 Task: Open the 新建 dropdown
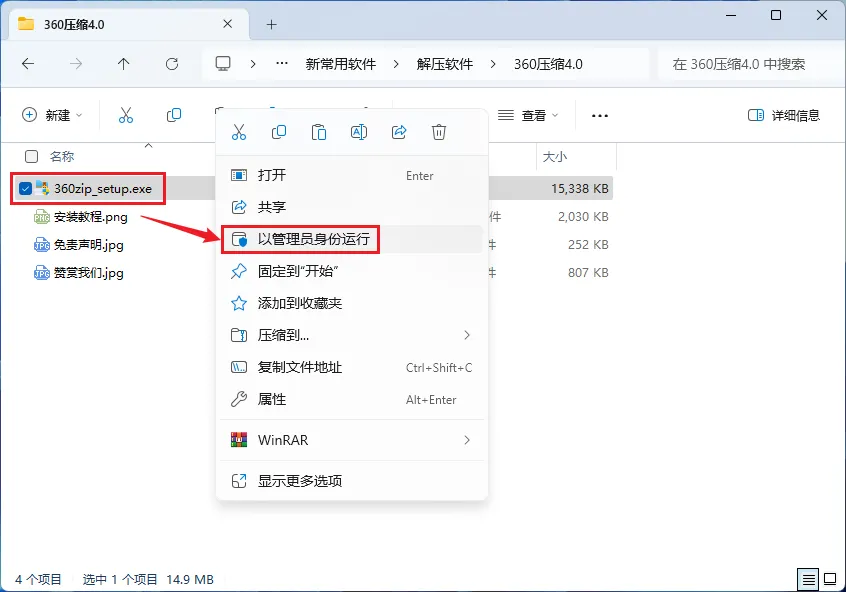(x=52, y=115)
